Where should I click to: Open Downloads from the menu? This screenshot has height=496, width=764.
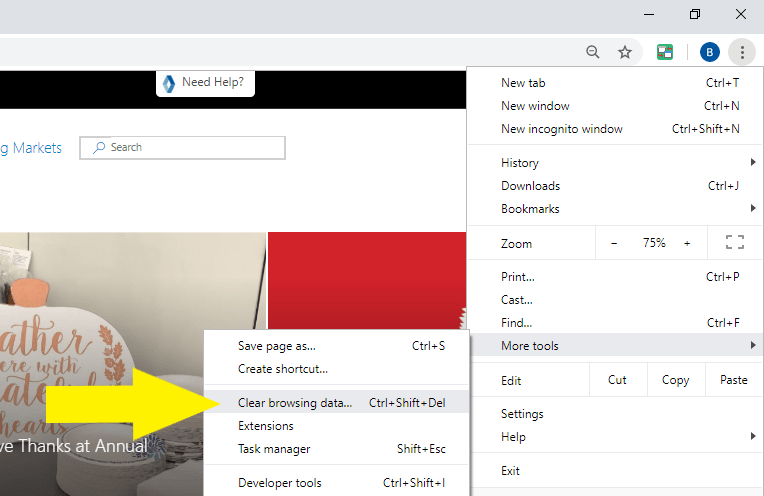click(x=615, y=186)
